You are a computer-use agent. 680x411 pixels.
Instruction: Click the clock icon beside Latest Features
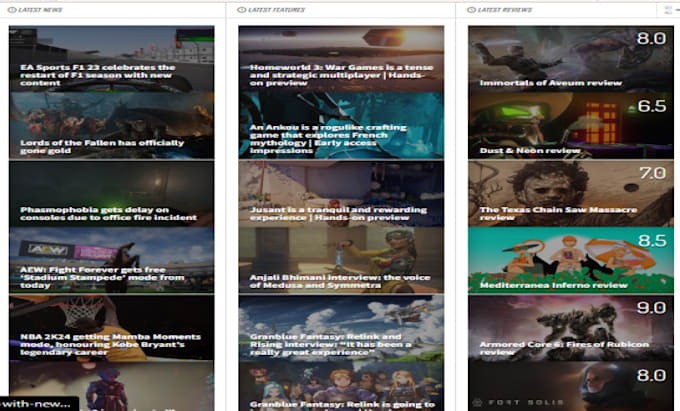pos(242,10)
